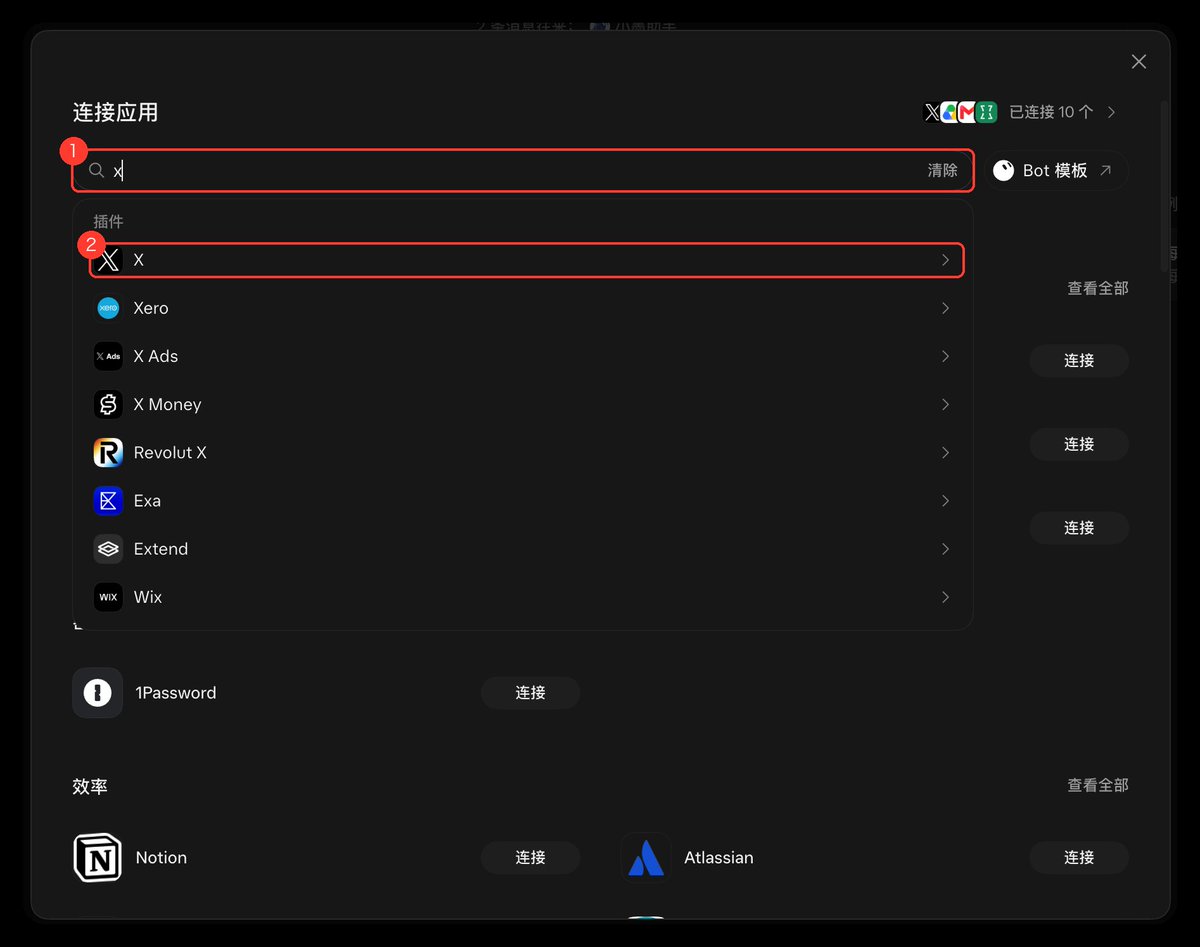Viewport: 1200px width, 947px height.
Task: Close the 连接应用 dialog
Action: (x=1139, y=62)
